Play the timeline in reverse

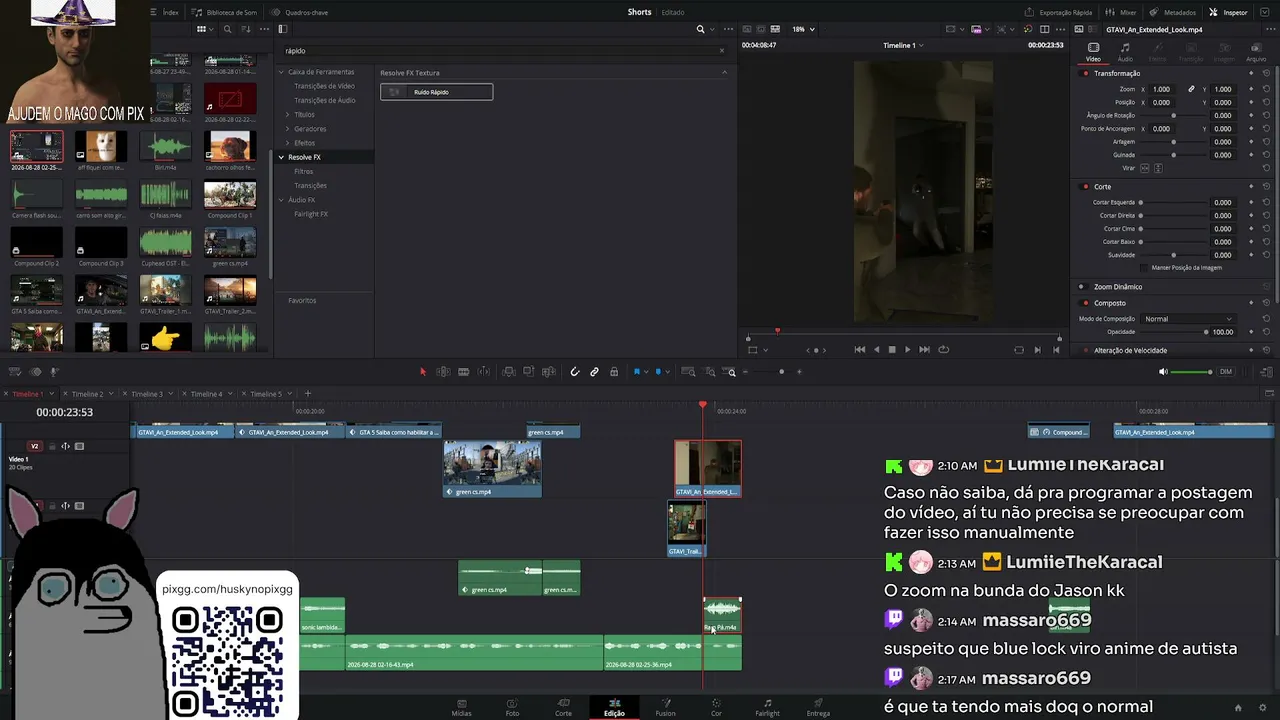(x=876, y=350)
